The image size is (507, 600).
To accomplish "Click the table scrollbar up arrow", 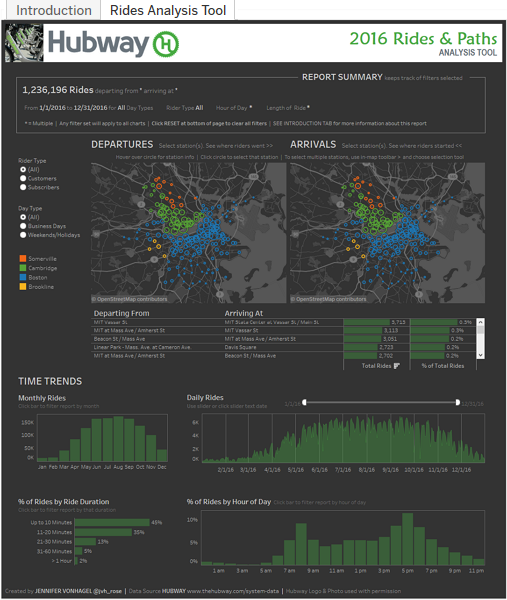I will [x=481, y=322].
